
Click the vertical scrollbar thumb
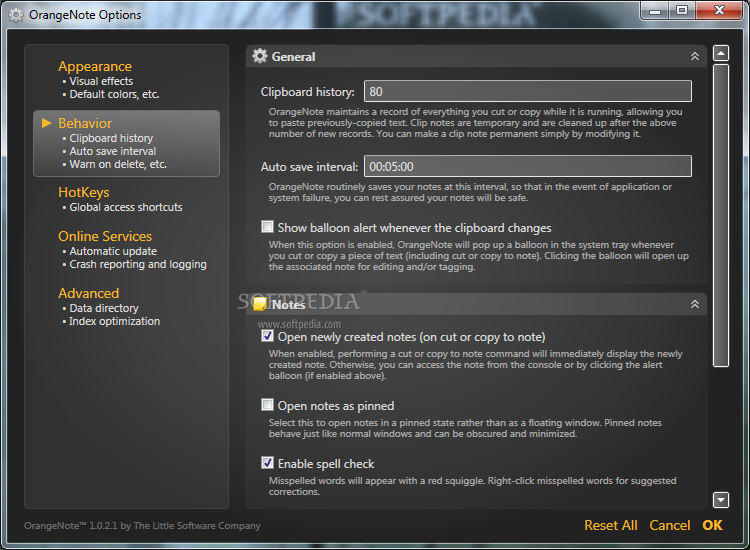pos(721,216)
